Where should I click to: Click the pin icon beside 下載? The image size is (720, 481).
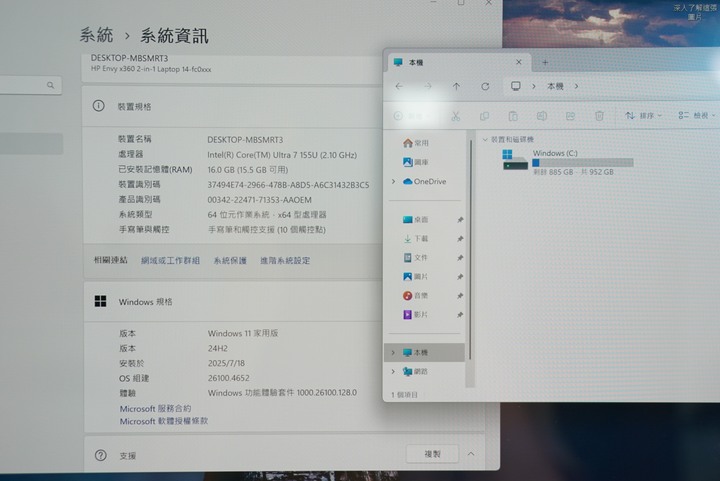tap(460, 239)
